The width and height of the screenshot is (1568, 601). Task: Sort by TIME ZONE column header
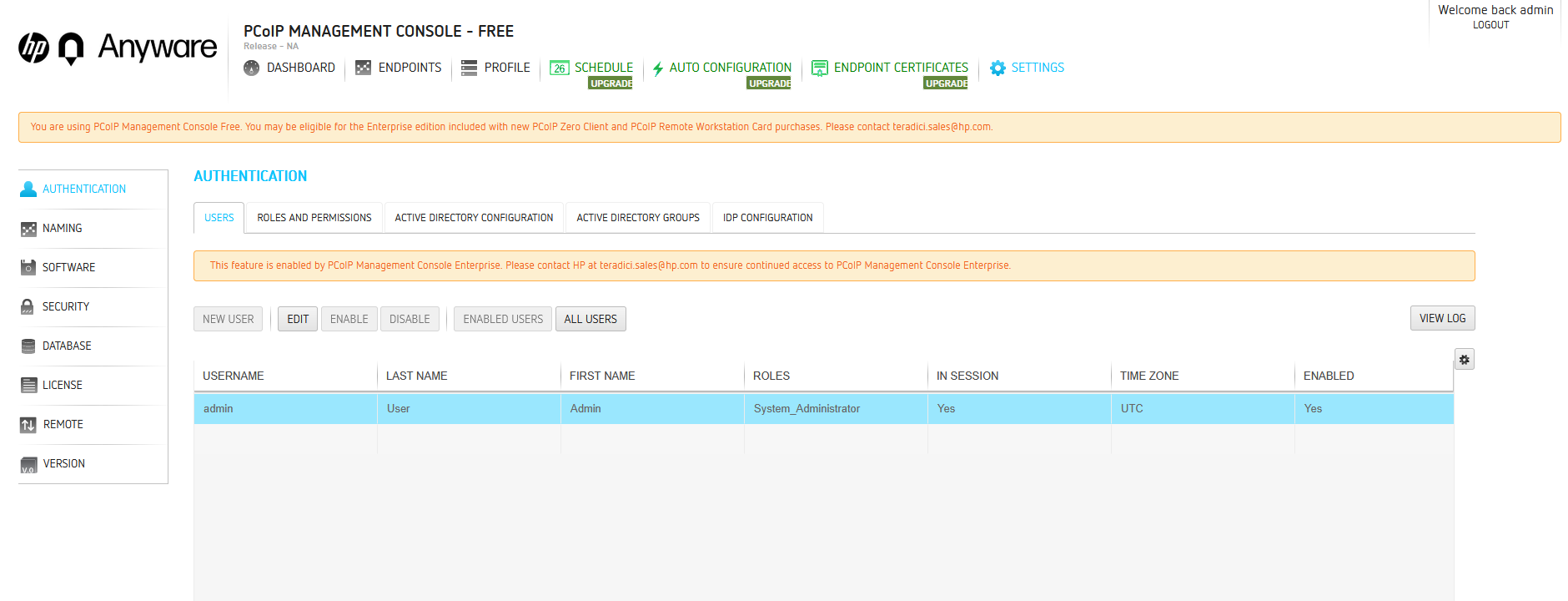tap(1203, 376)
